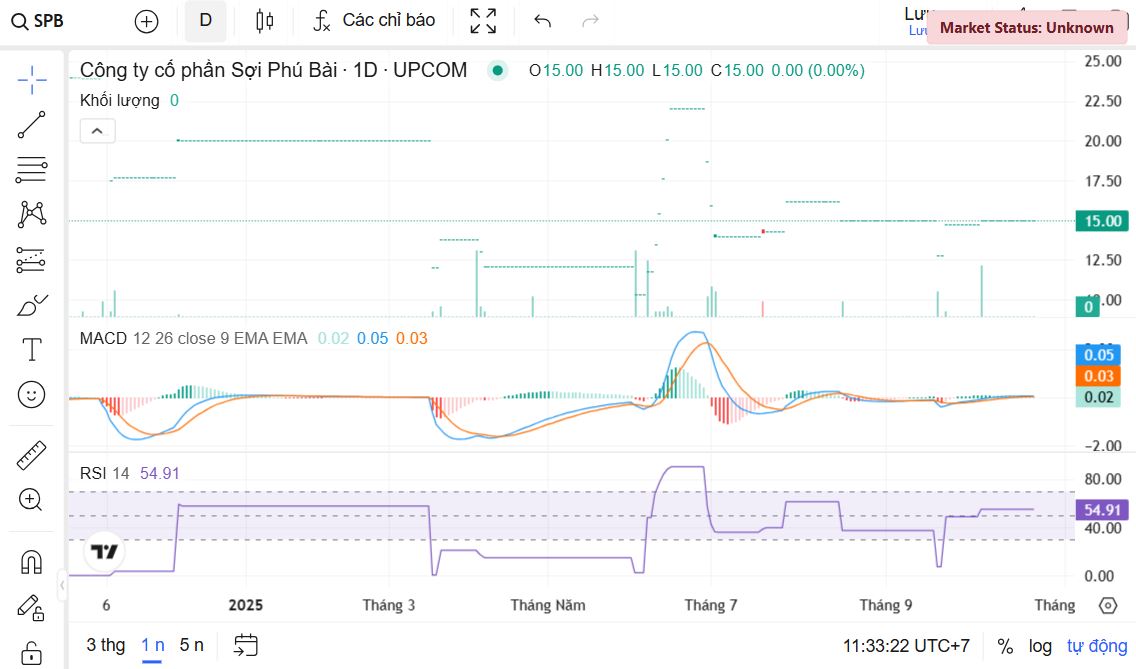Image resolution: width=1136 pixels, height=669 pixels.
Task: Open the D interval dropdown
Action: [x=206, y=21]
